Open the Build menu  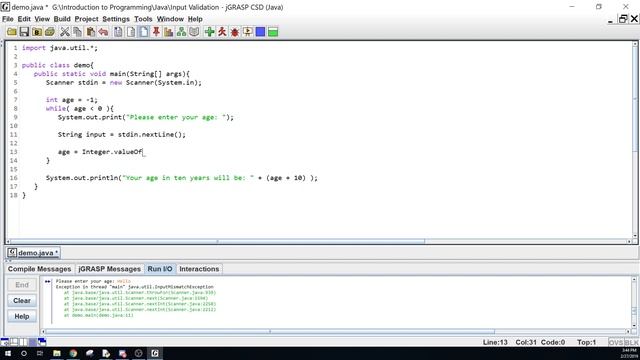point(62,19)
